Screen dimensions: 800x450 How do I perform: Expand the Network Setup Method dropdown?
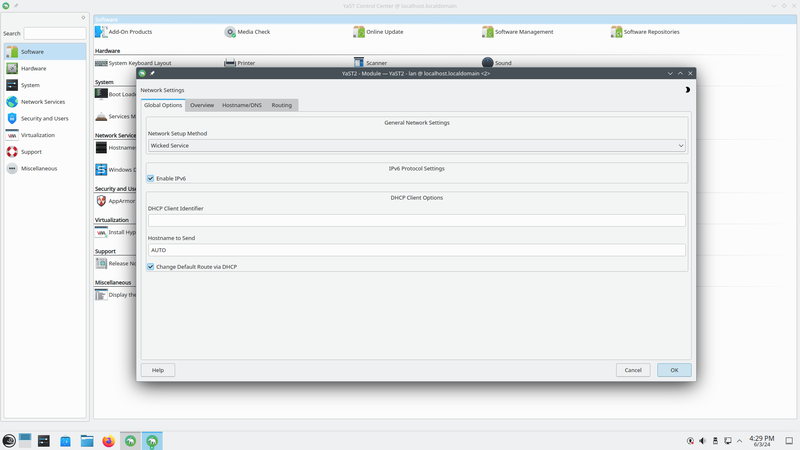(416, 145)
